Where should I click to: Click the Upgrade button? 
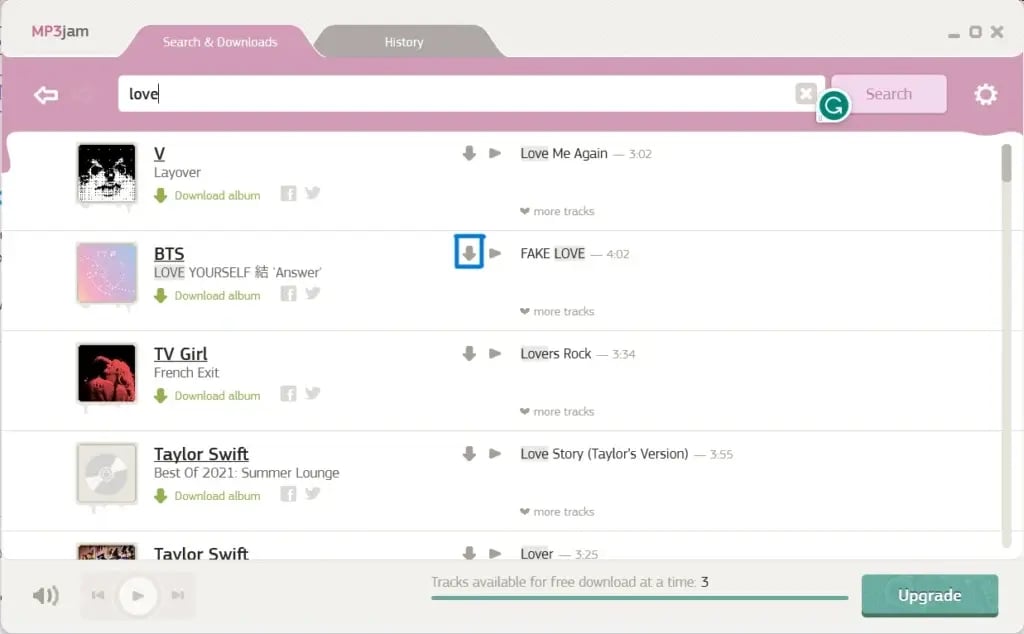pos(929,595)
